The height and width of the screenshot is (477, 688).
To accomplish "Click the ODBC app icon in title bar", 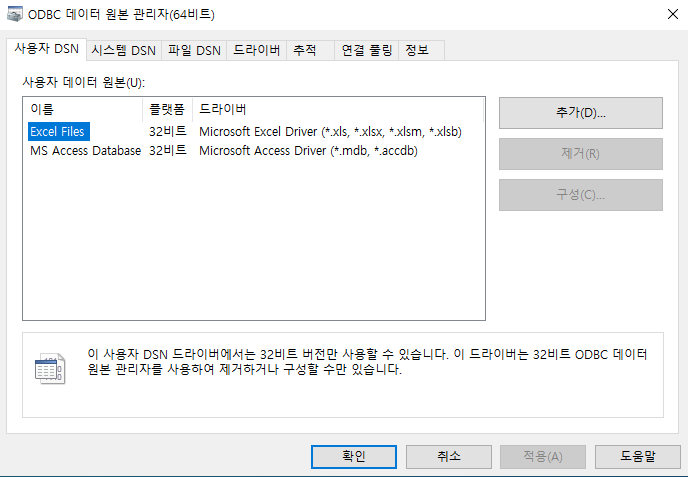I will [12, 15].
